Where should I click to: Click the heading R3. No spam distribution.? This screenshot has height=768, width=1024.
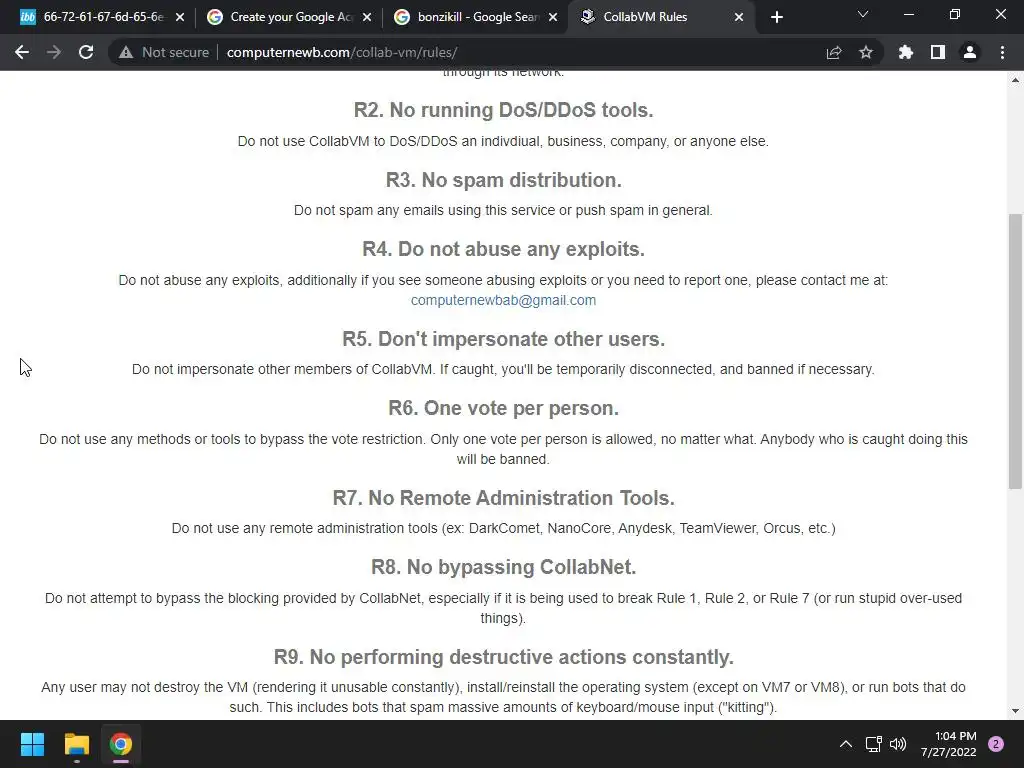click(503, 180)
